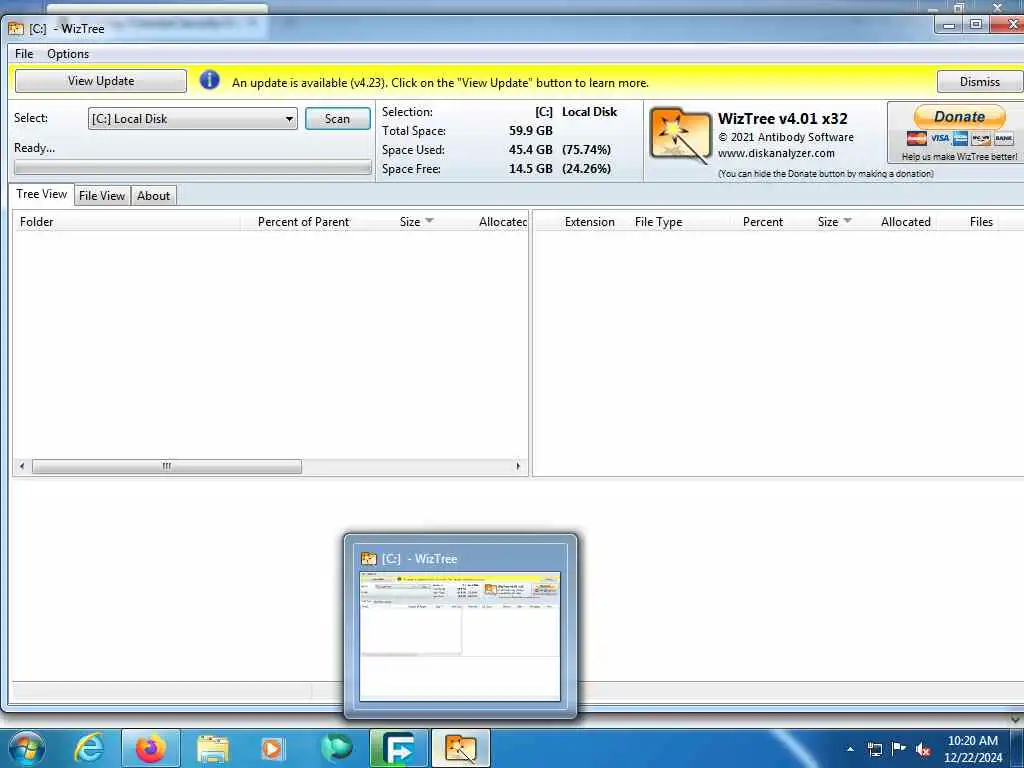This screenshot has width=1024, height=768.
Task: Click the WizTree v4.01 x32 heading
Action: tap(782, 119)
